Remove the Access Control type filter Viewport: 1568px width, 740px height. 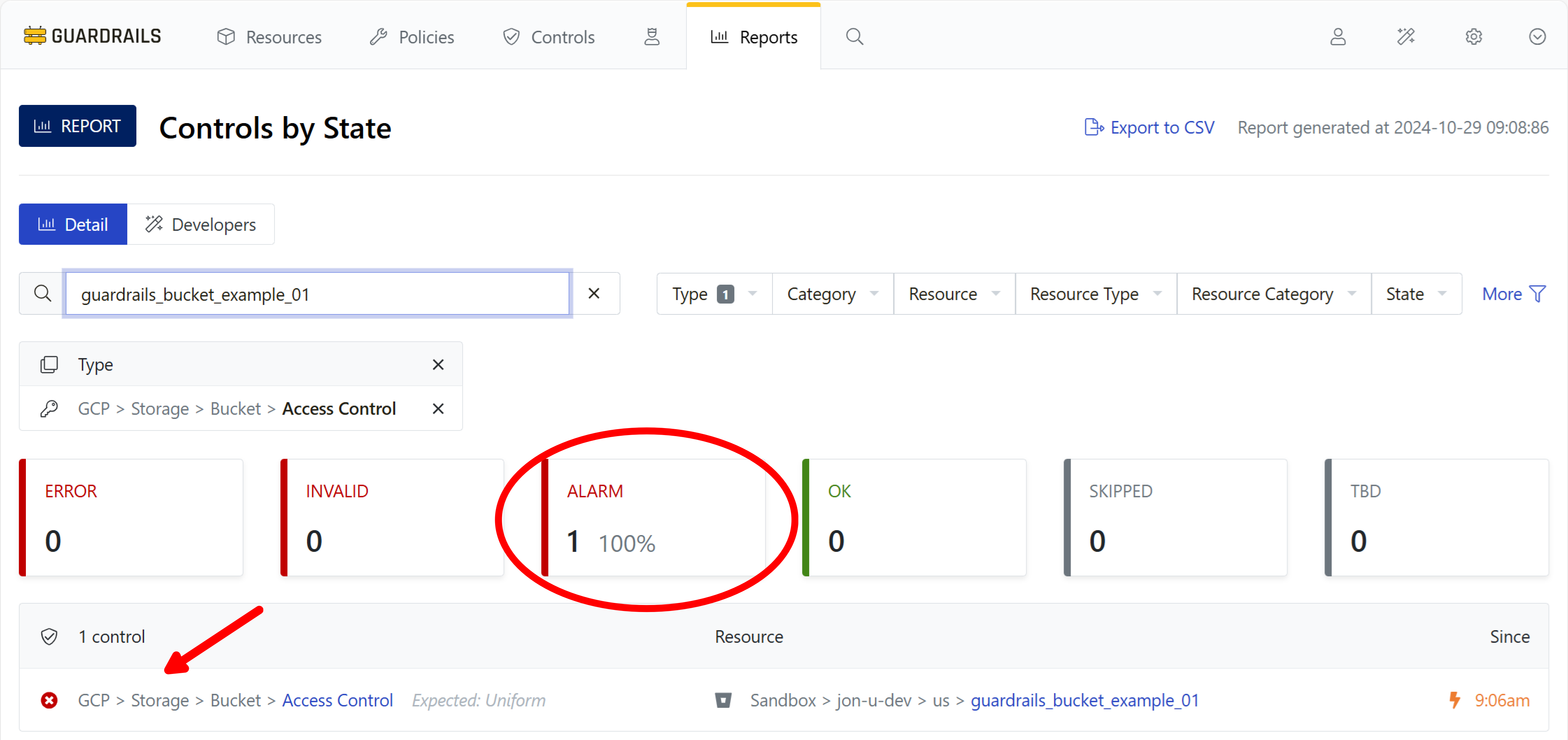[438, 409]
